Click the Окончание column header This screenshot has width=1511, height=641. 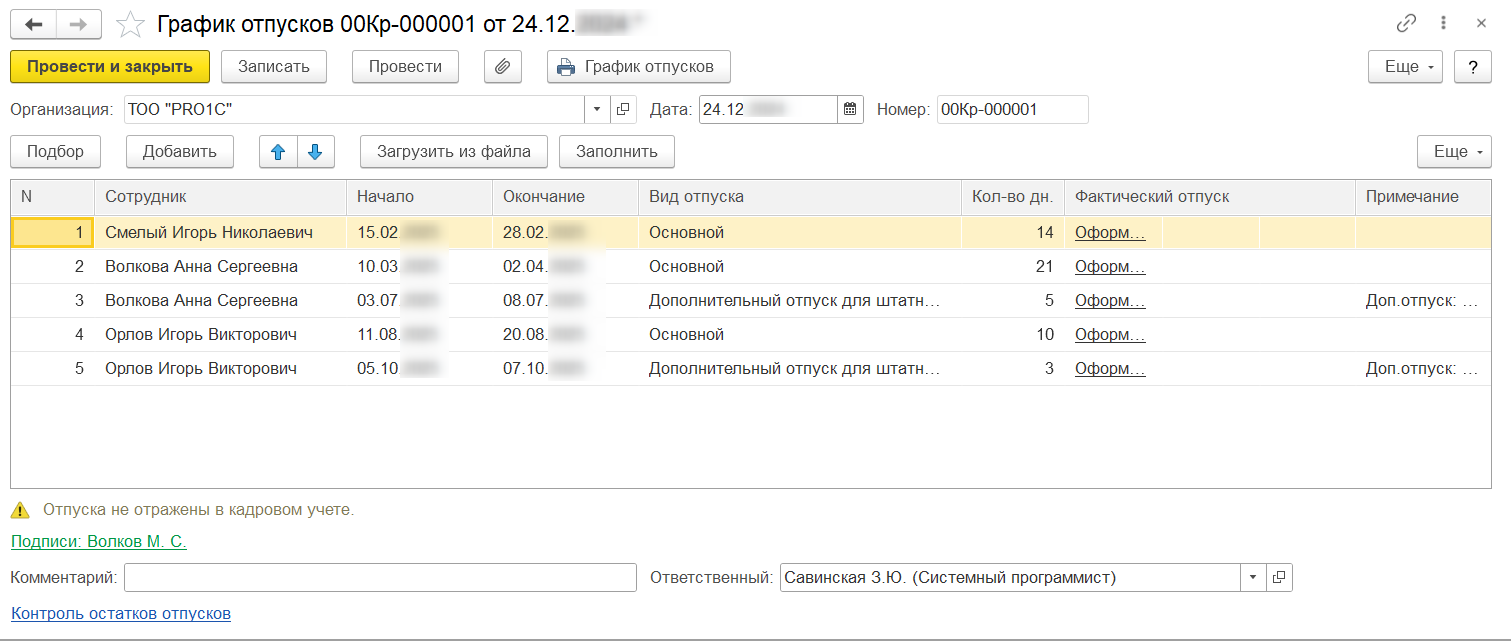[565, 197]
